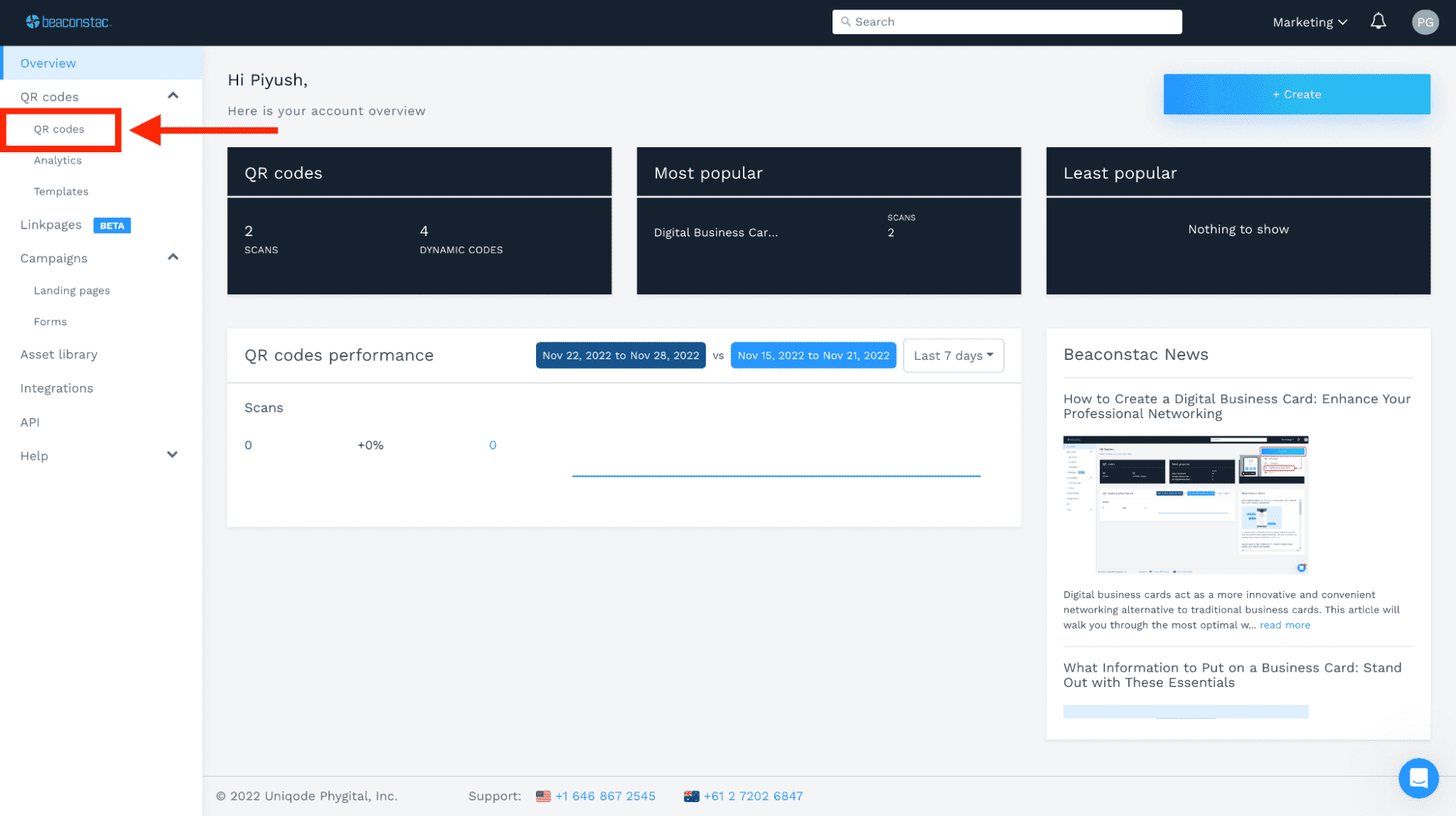The height and width of the screenshot is (816, 1456).
Task: Open the Marketing organization dropdown
Action: [1310, 22]
